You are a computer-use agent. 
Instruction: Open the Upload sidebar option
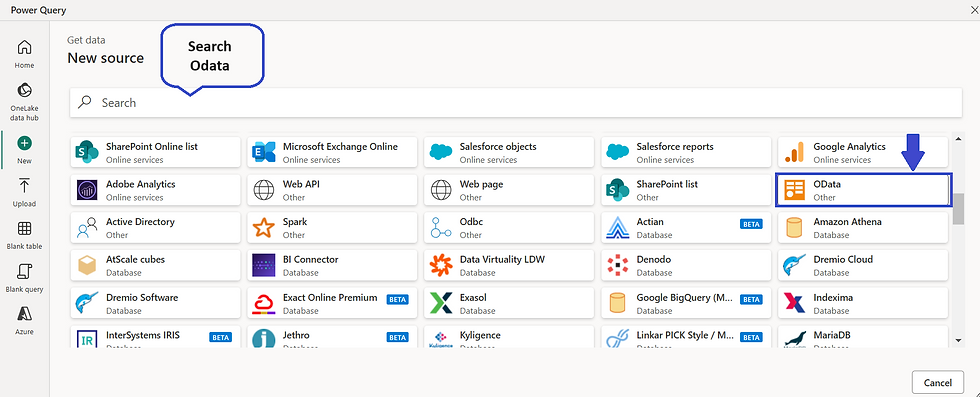pos(24,192)
